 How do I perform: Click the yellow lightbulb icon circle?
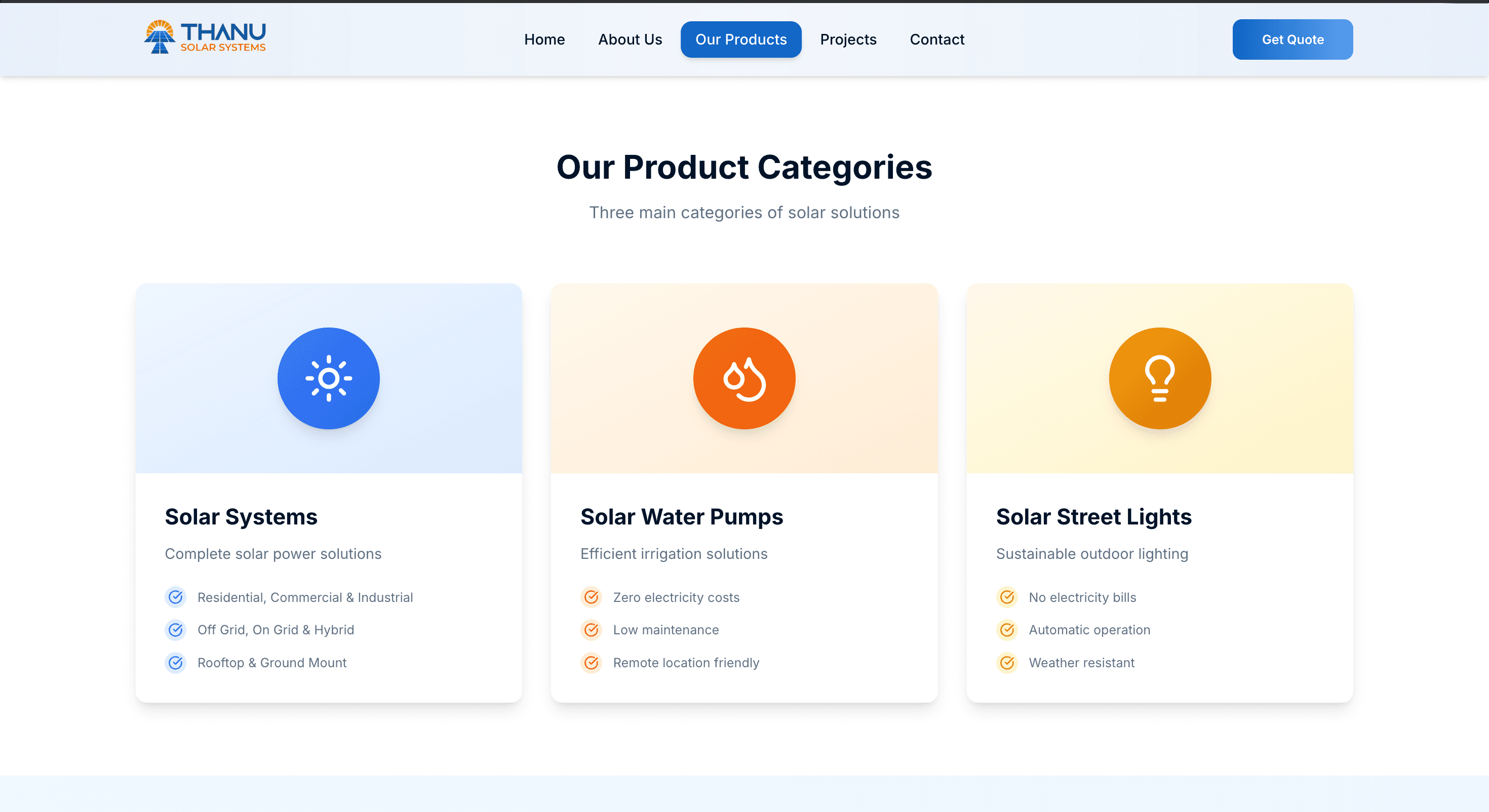click(x=1159, y=378)
